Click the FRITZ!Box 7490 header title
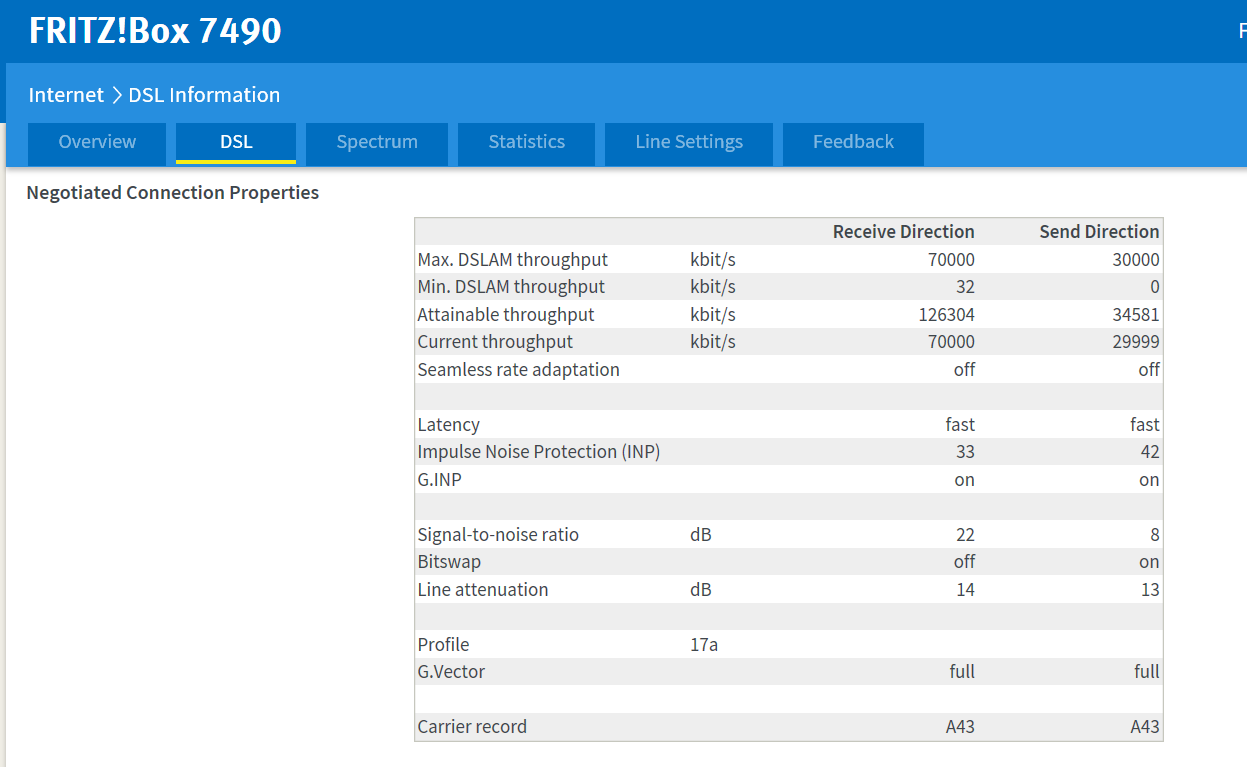Screen dimensions: 1247x767 click(155, 31)
